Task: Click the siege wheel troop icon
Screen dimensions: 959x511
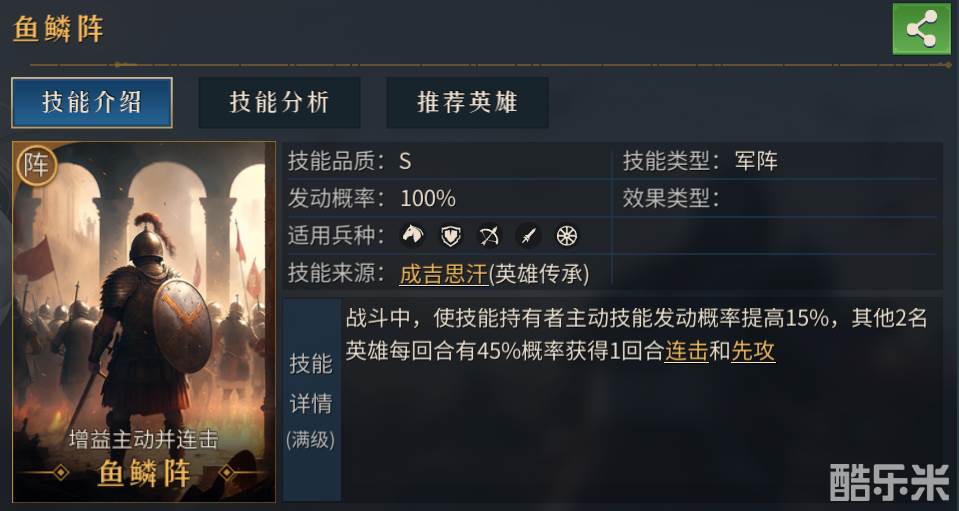Action: click(567, 236)
